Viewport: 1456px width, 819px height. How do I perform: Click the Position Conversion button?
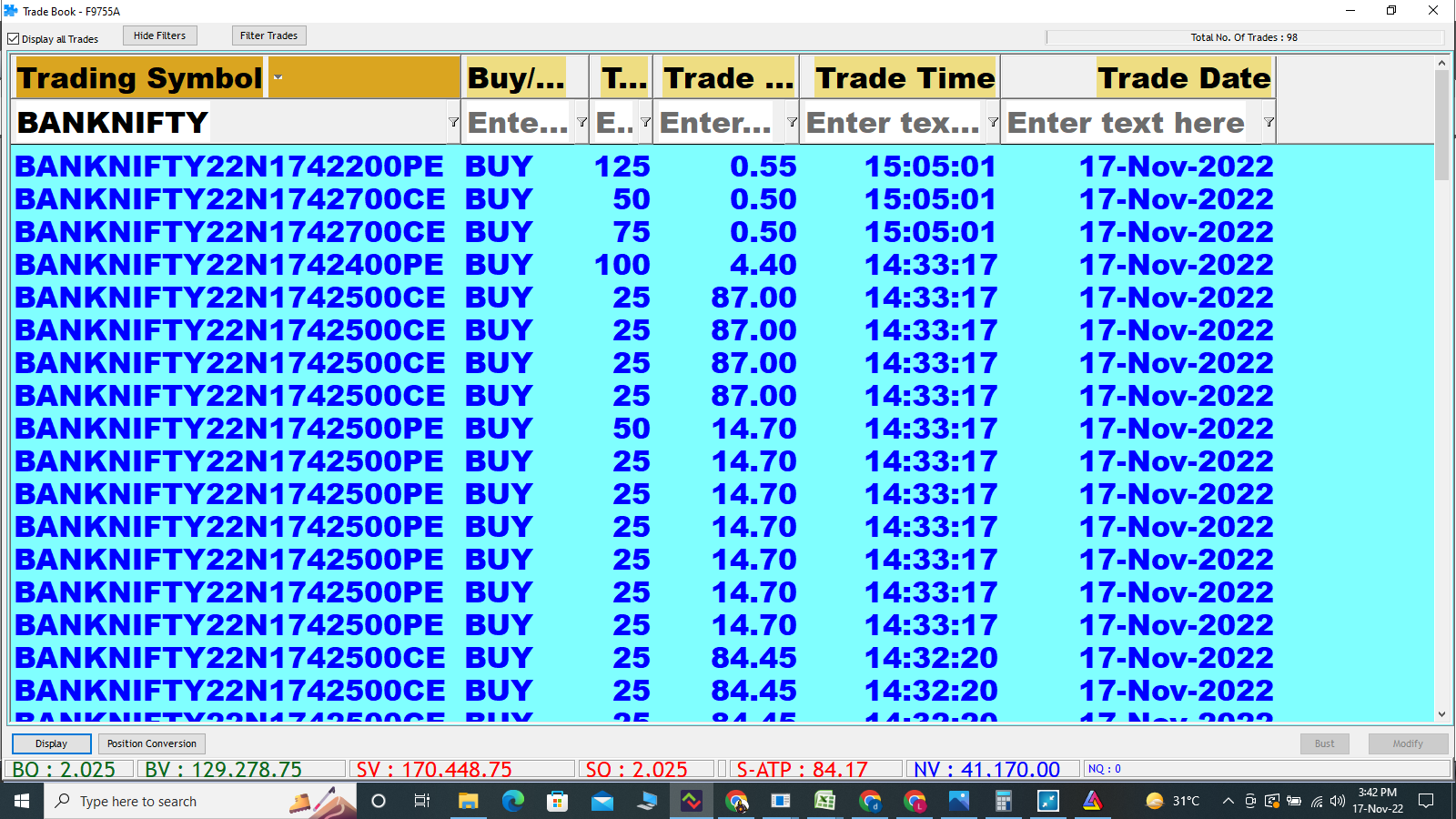pos(151,743)
